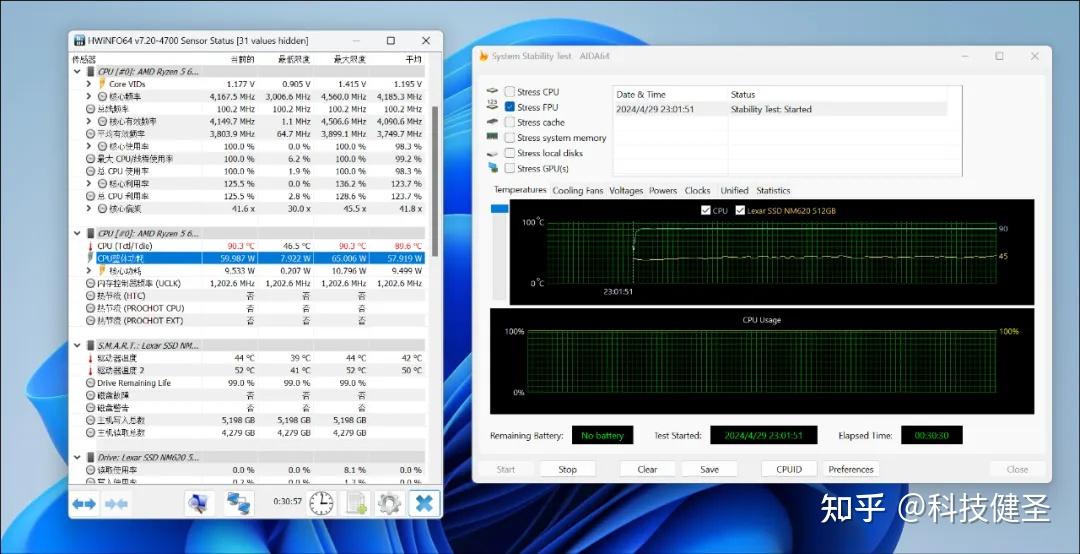
Task: Expand the Core VIDs row
Action: [89, 84]
